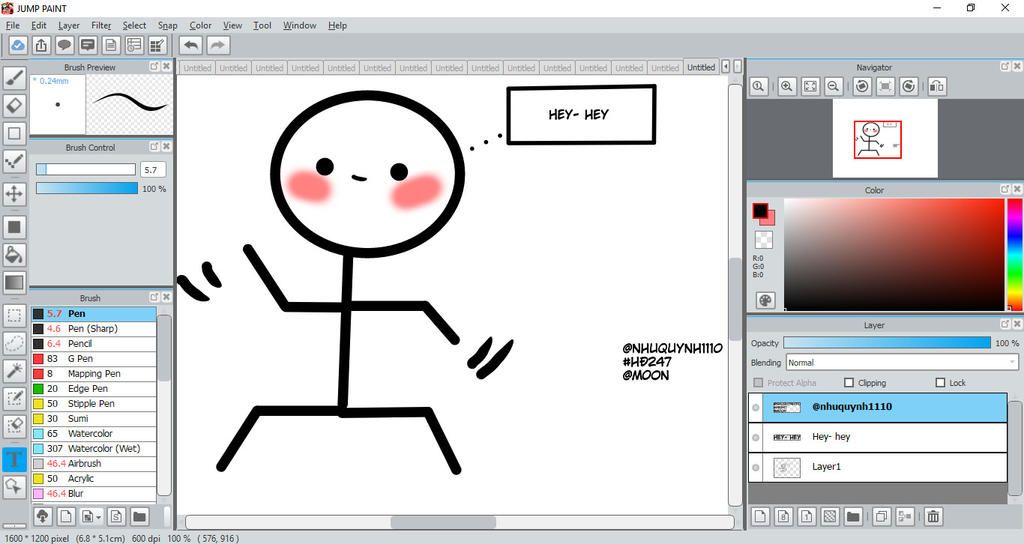Check the Lock checkbox in Layer panel
Image resolution: width=1024 pixels, height=544 pixels.
coord(940,383)
